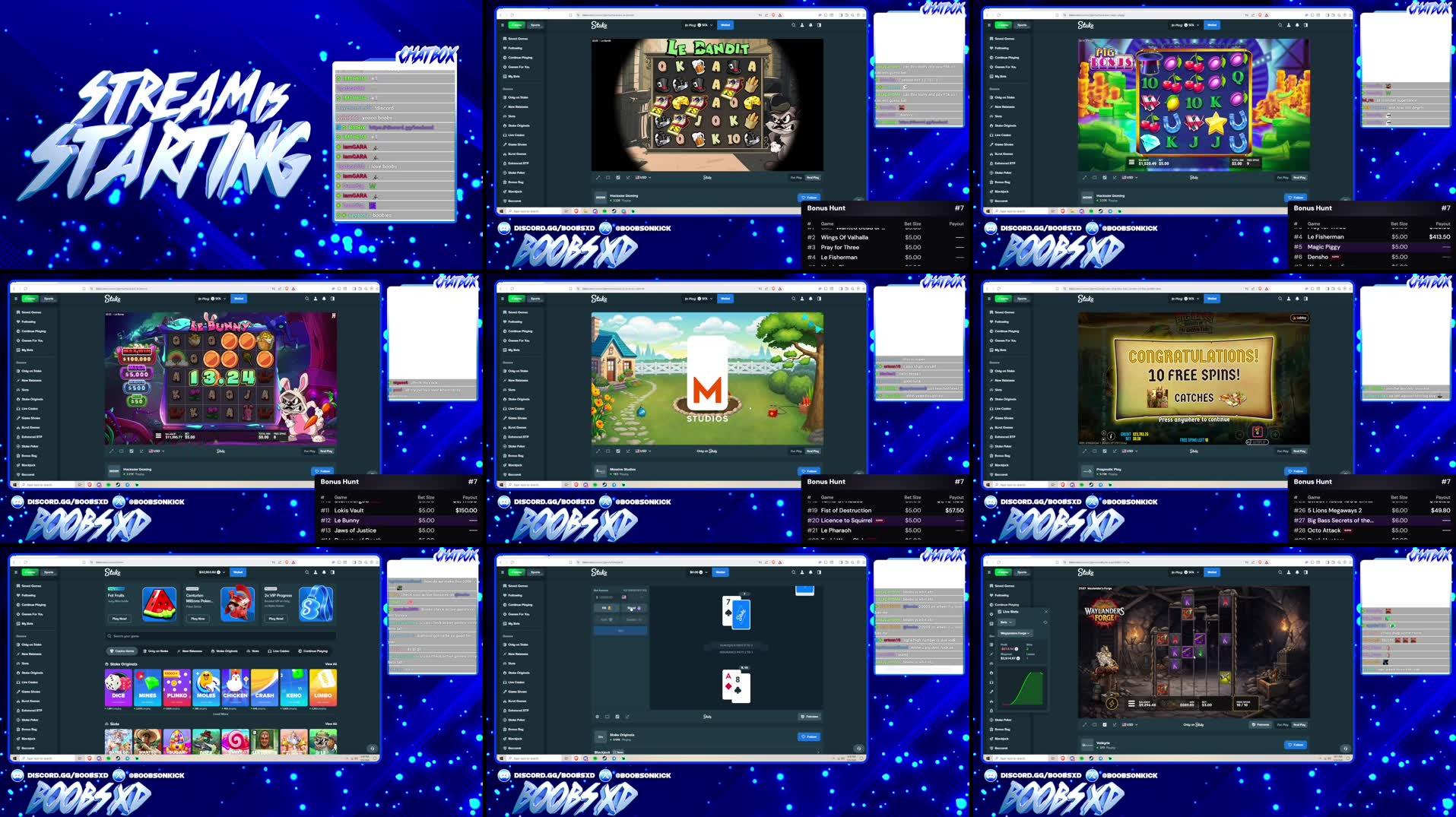Viewport: 1456px width, 817px height.
Task: Open the Mines game tile
Action: (148, 688)
